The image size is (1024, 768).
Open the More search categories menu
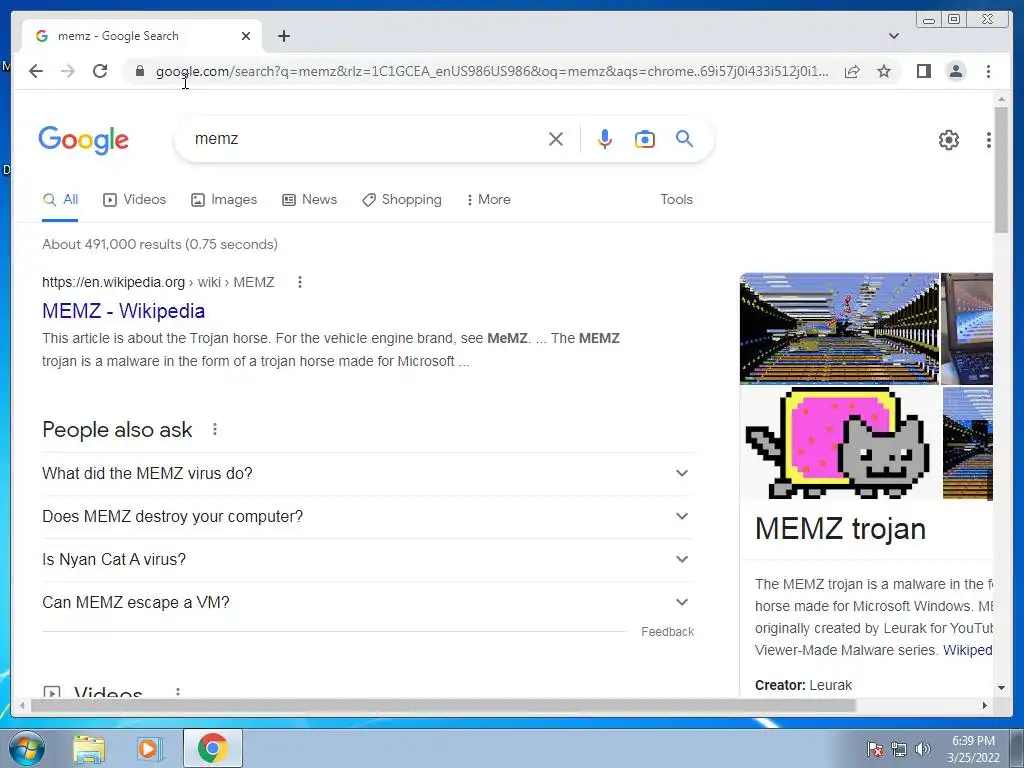click(488, 200)
